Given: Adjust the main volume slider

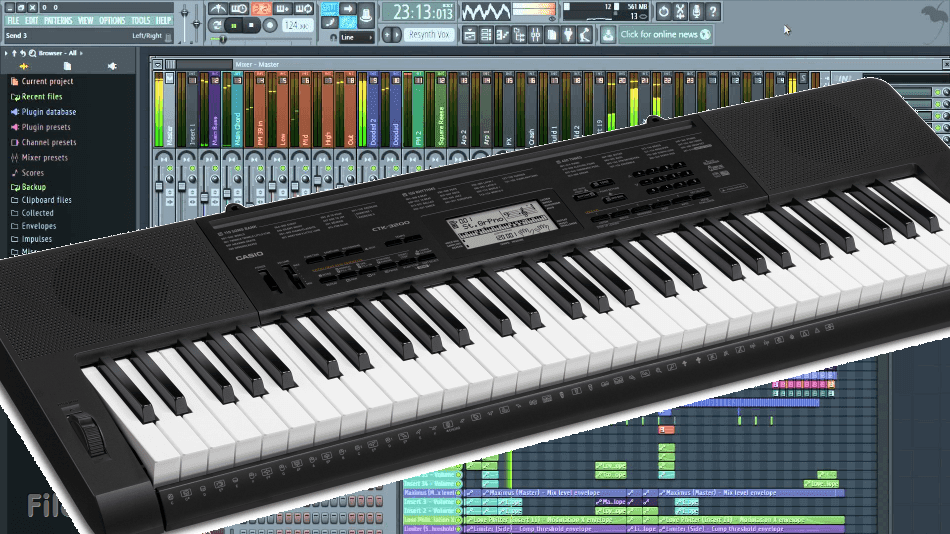Looking at the screenshot, I should point(184,22).
